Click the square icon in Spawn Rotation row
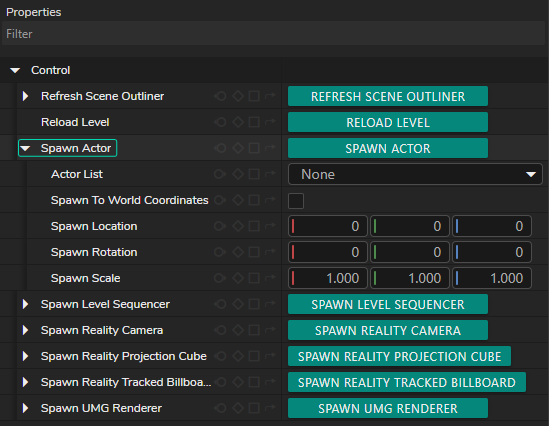The image size is (549, 426). point(254,252)
